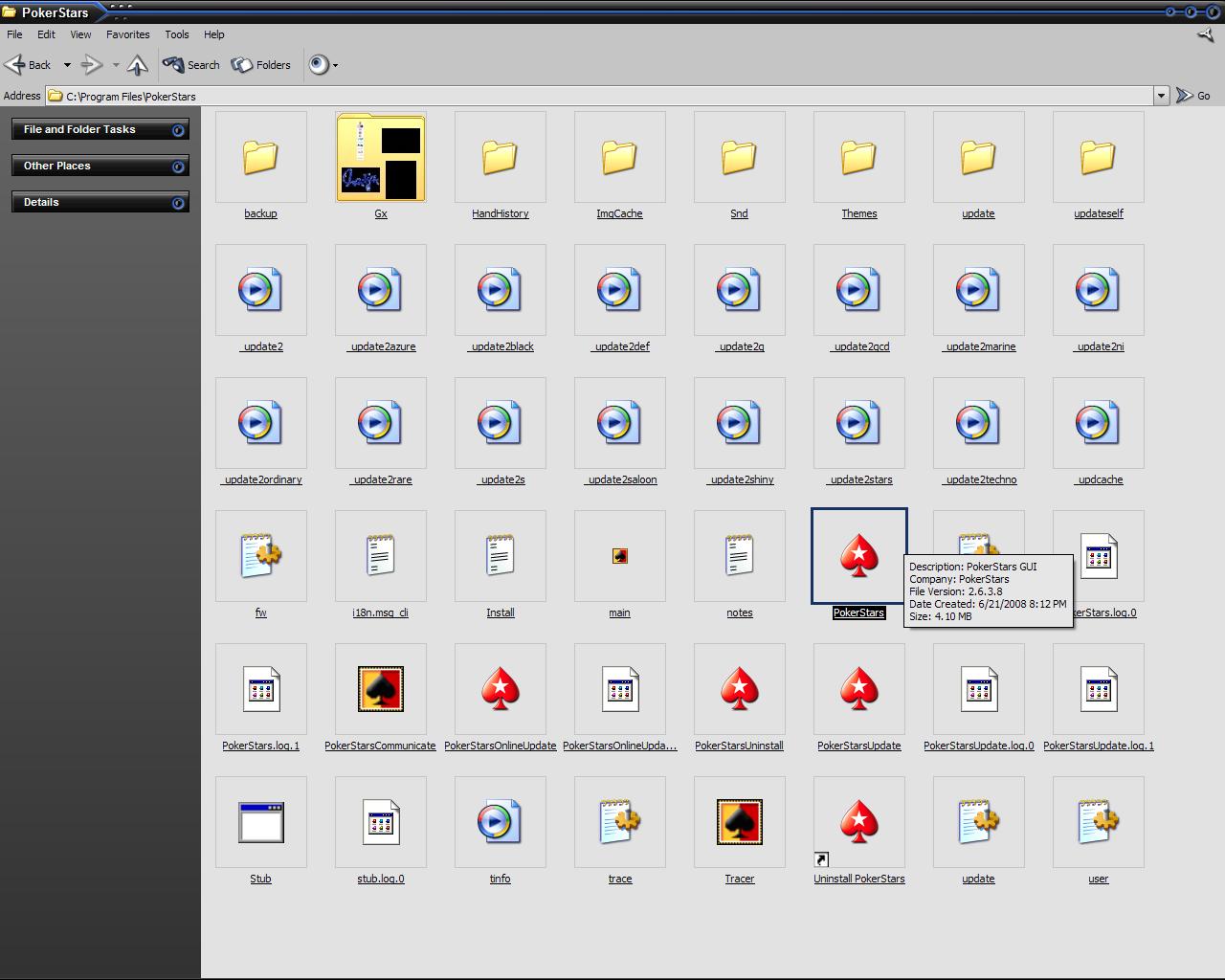Open the Favorites menu
Image resolution: width=1225 pixels, height=980 pixels.
click(x=127, y=34)
